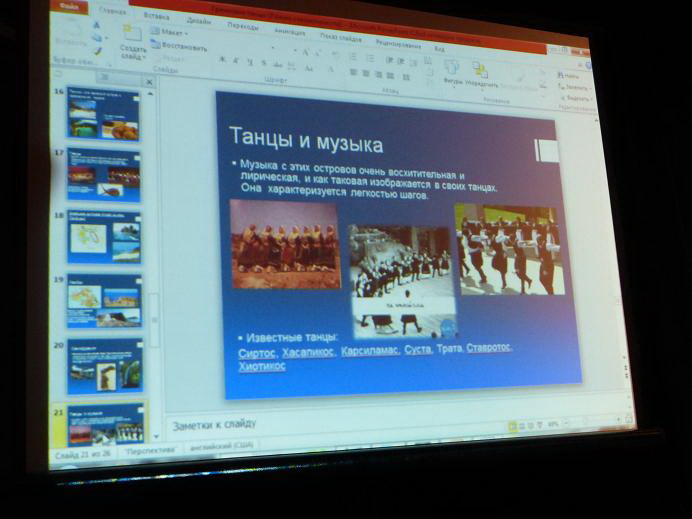
Task: Open the Показ слайдов (Slide Show) tab
Action: tap(341, 38)
